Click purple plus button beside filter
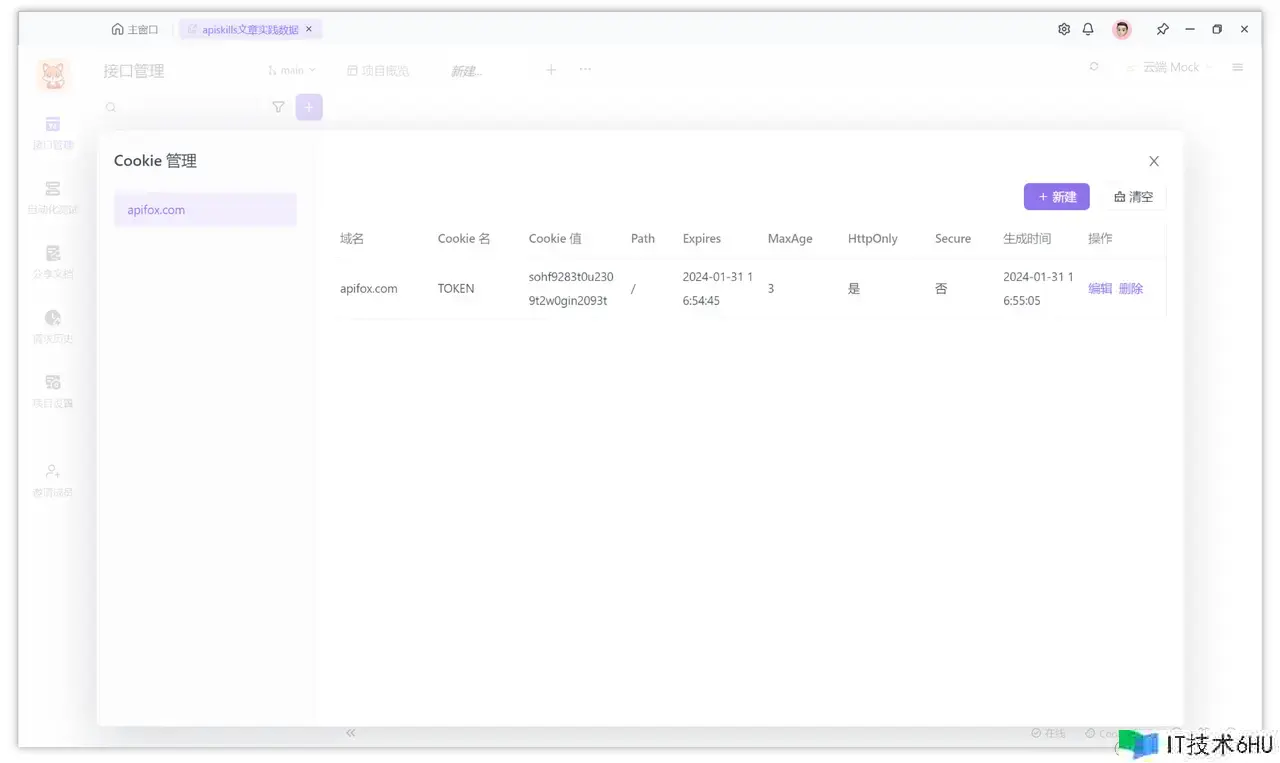 coord(309,107)
